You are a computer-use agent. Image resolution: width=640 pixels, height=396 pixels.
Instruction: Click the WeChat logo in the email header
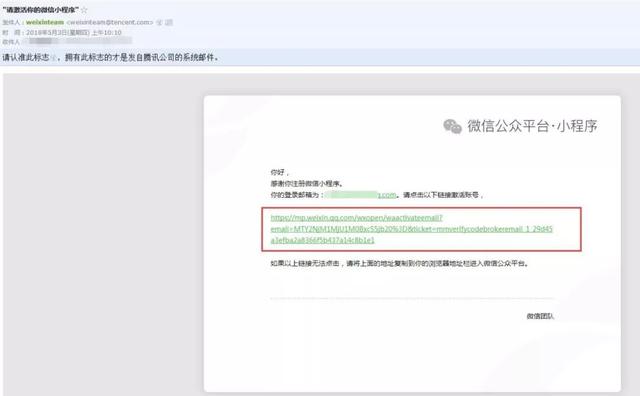coord(452,126)
